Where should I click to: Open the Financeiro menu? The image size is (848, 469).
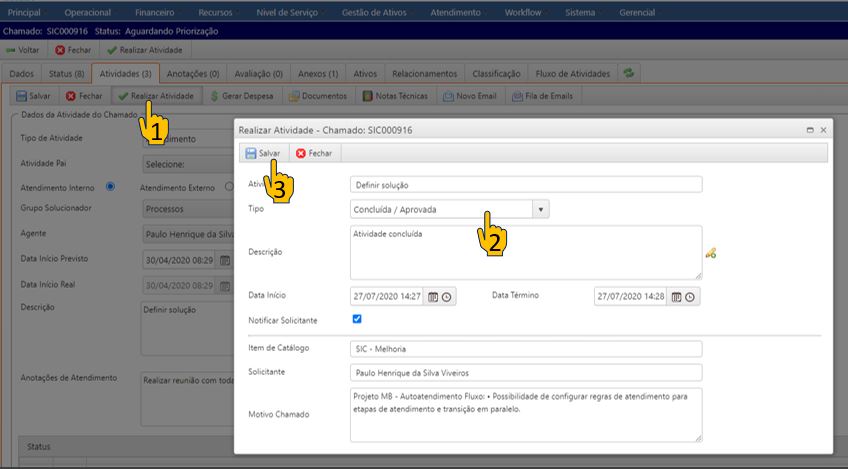pyautogui.click(x=153, y=12)
